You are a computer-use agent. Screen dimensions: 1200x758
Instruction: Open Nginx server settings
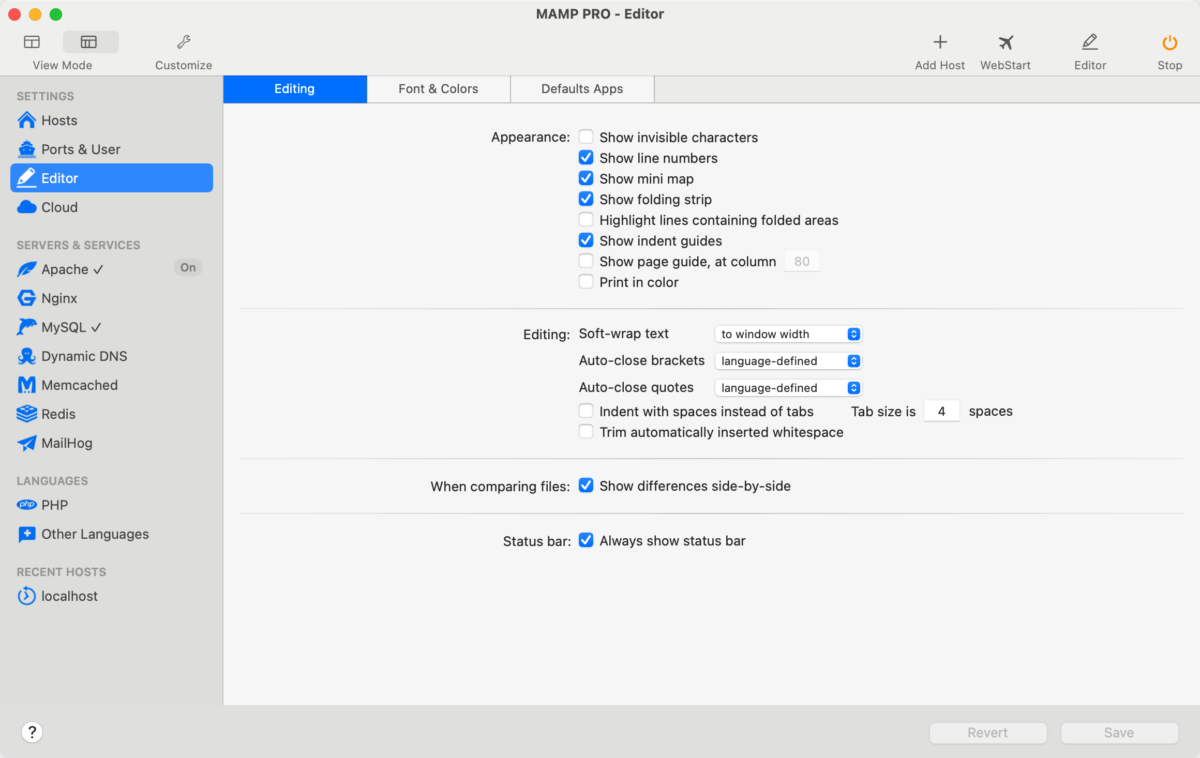click(x=111, y=298)
